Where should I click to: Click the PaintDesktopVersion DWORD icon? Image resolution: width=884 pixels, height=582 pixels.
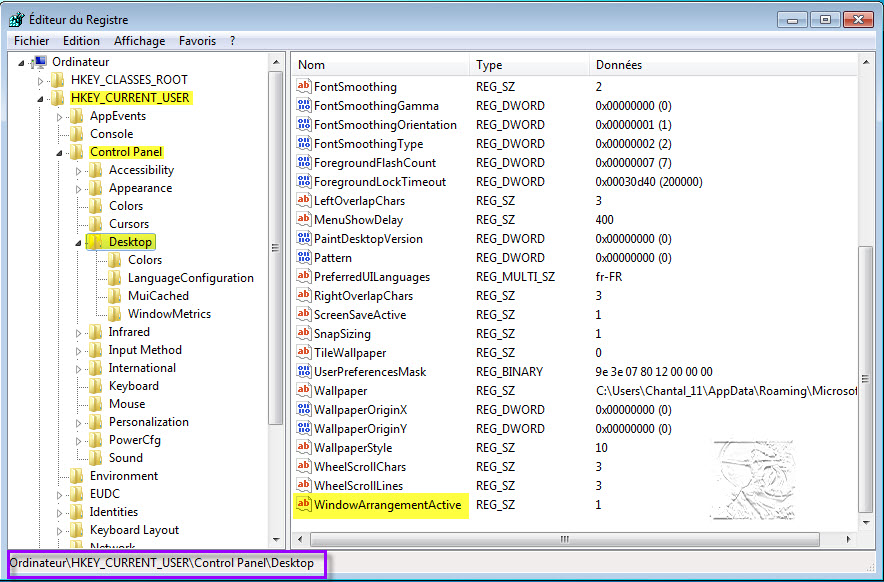pyautogui.click(x=304, y=239)
